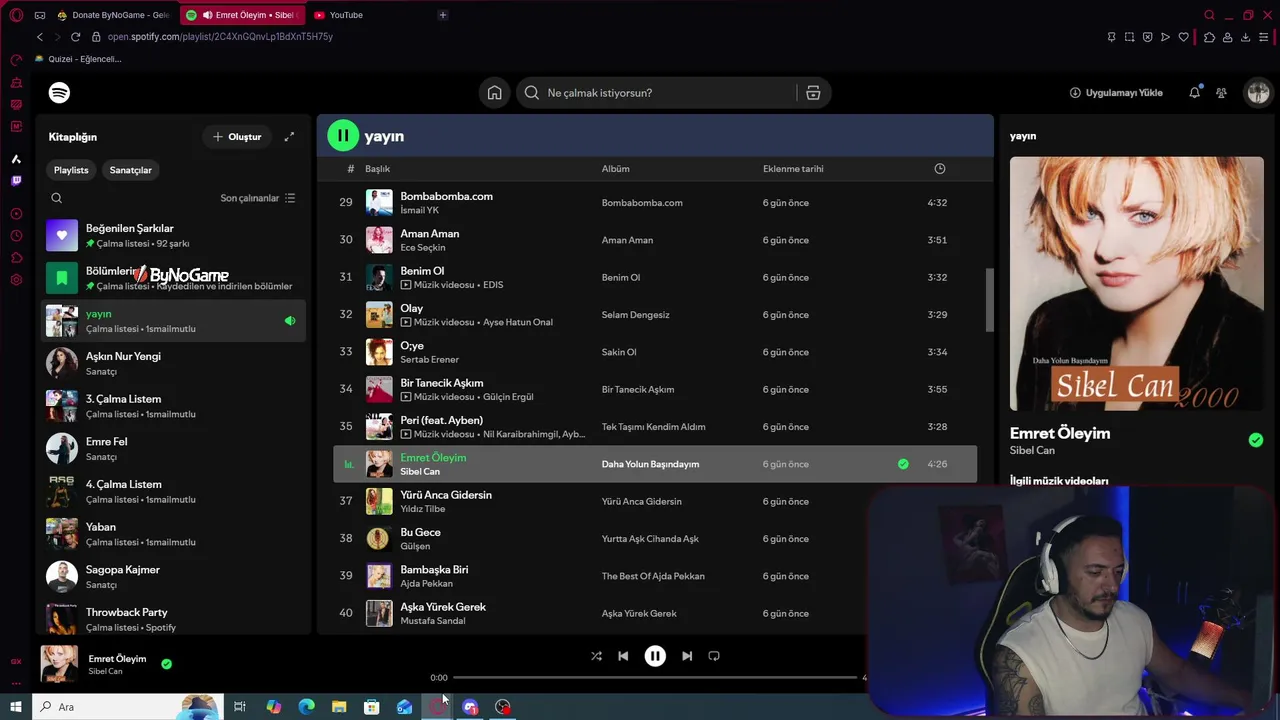Skip to the next track
Image resolution: width=1280 pixels, height=720 pixels.
click(x=687, y=656)
